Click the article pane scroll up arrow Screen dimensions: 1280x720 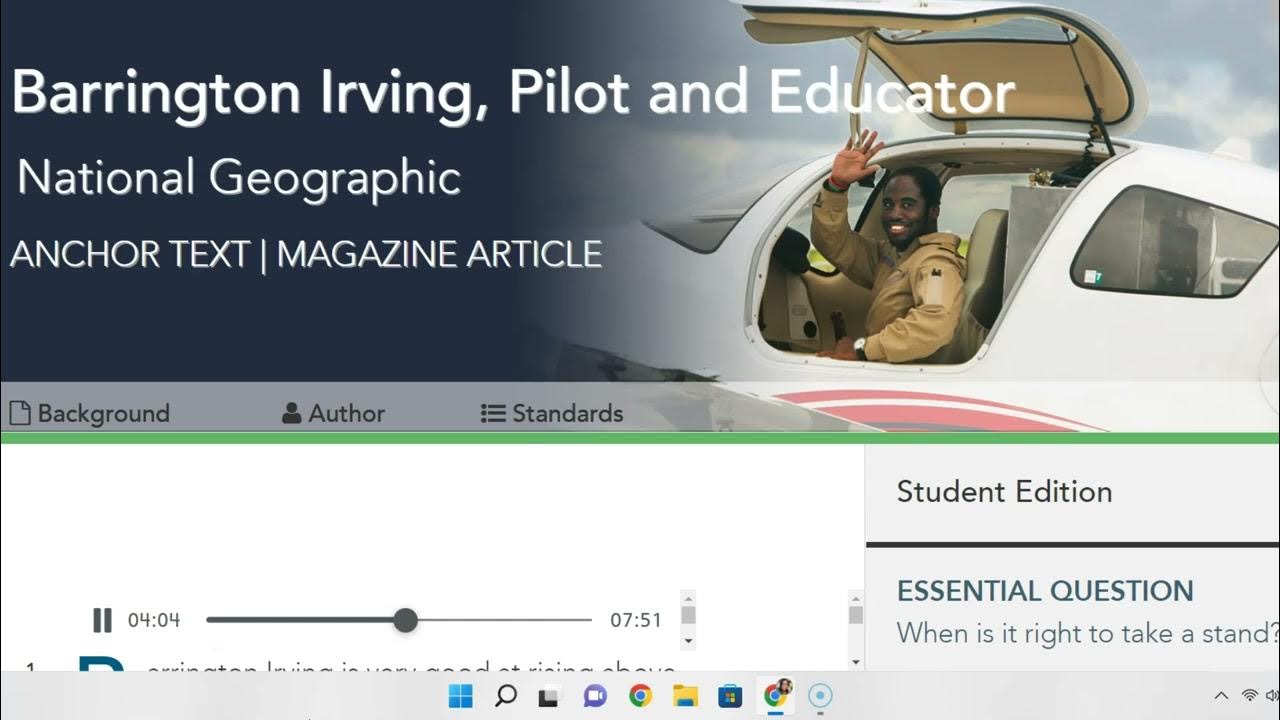tap(855, 597)
